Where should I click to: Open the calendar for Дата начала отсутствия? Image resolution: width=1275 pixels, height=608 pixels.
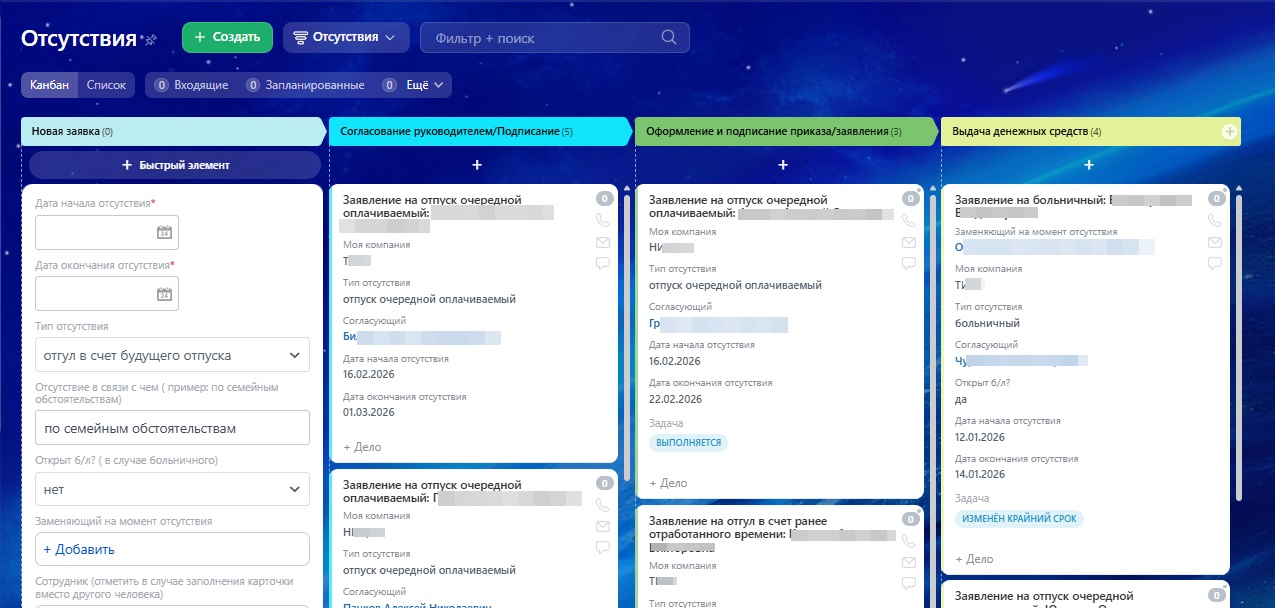[165, 233]
